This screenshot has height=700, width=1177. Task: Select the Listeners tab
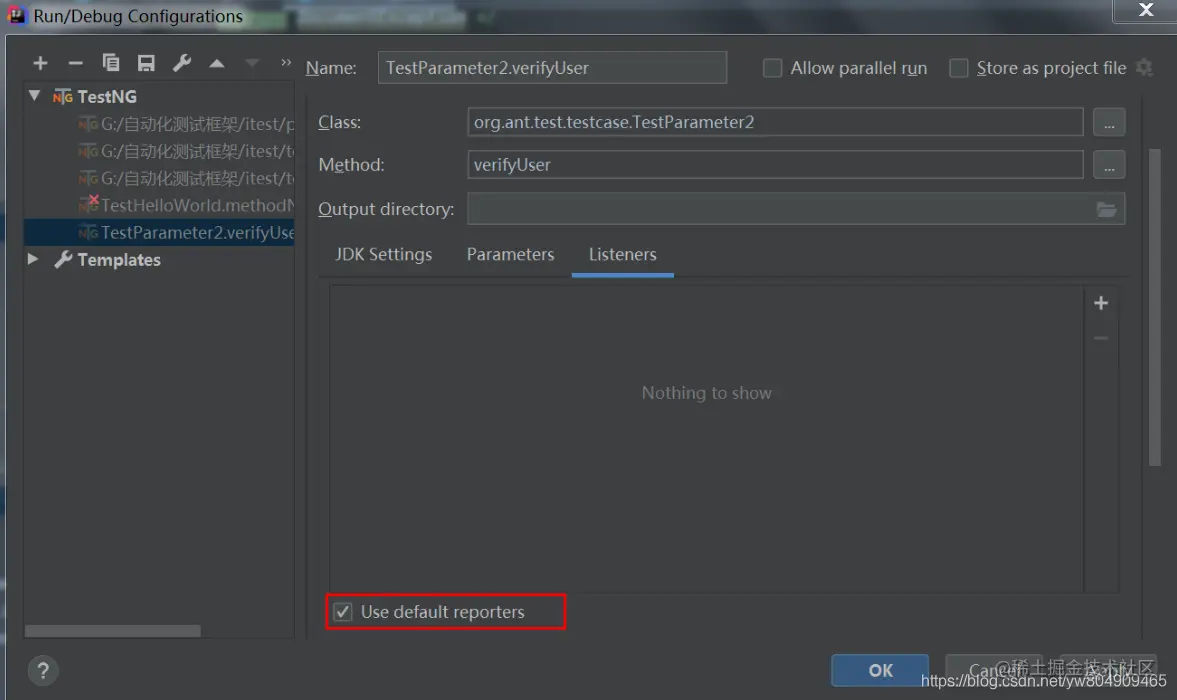click(x=622, y=254)
